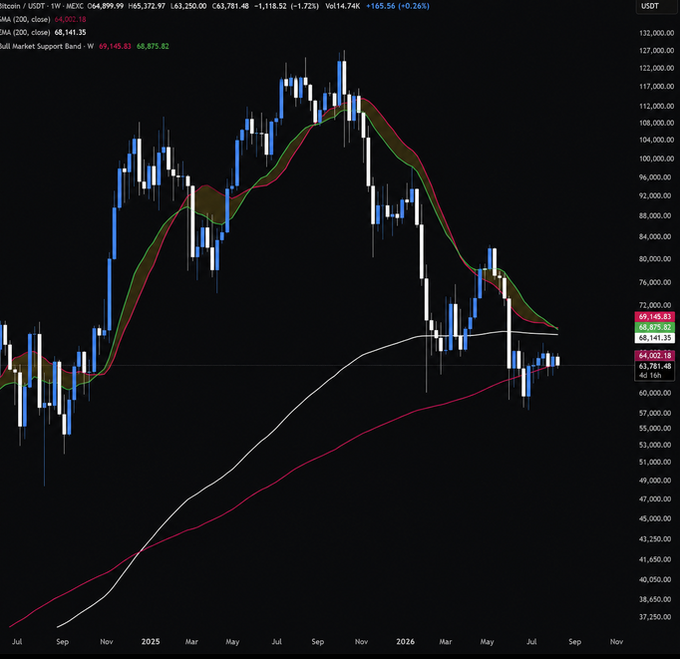The image size is (680, 659).
Task: Click the 112,000.00 price scale label
Action: [657, 106]
